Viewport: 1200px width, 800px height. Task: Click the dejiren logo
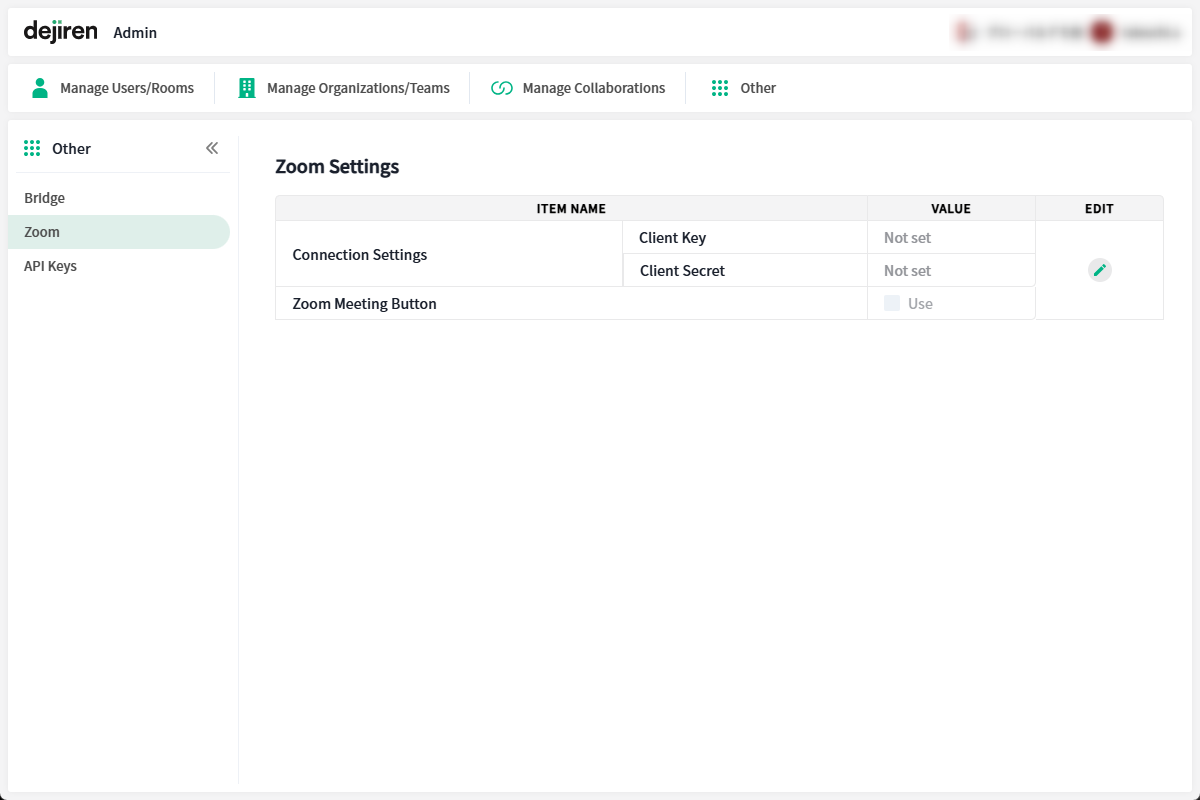(x=60, y=31)
